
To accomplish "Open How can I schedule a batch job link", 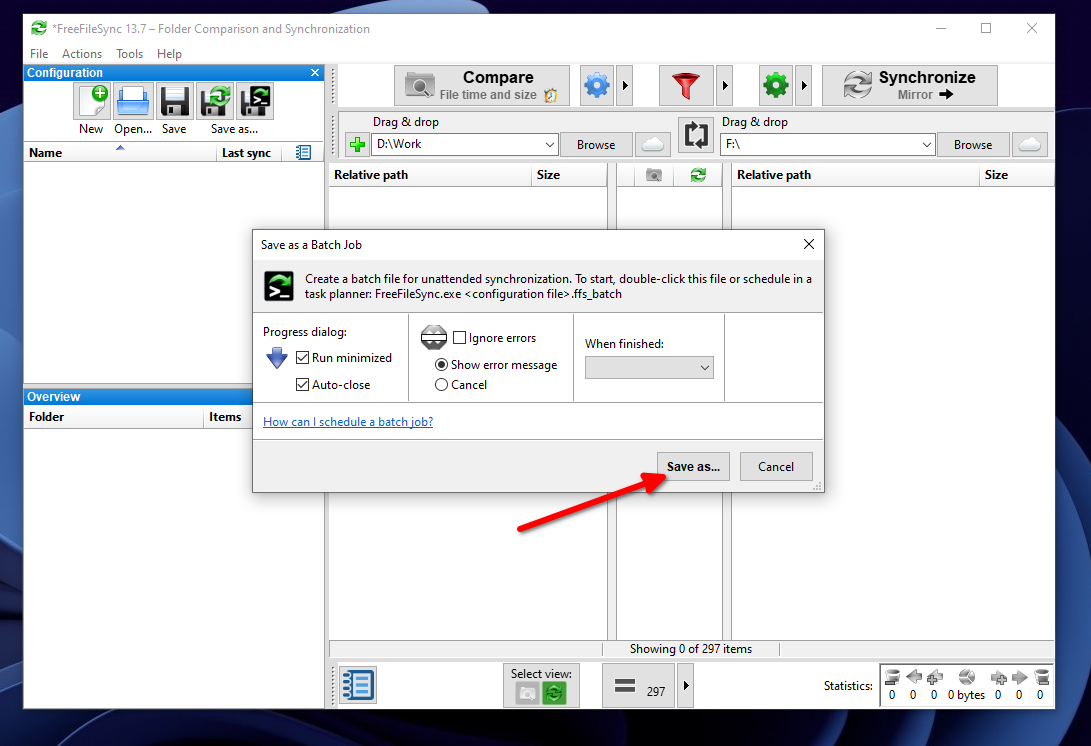I will pos(348,422).
